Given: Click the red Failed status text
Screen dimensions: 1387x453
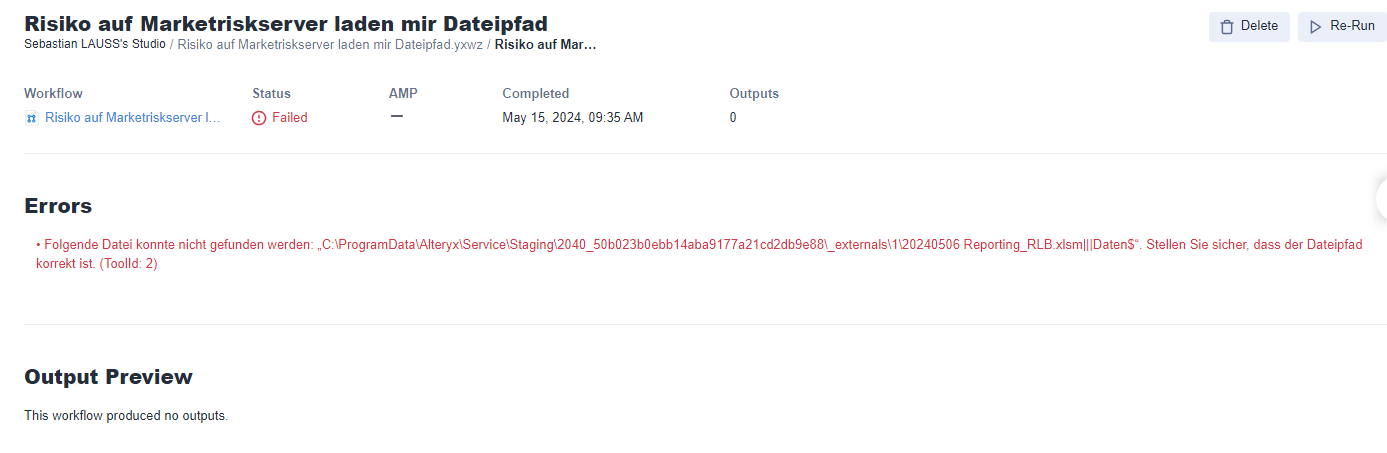Looking at the screenshot, I should (290, 118).
